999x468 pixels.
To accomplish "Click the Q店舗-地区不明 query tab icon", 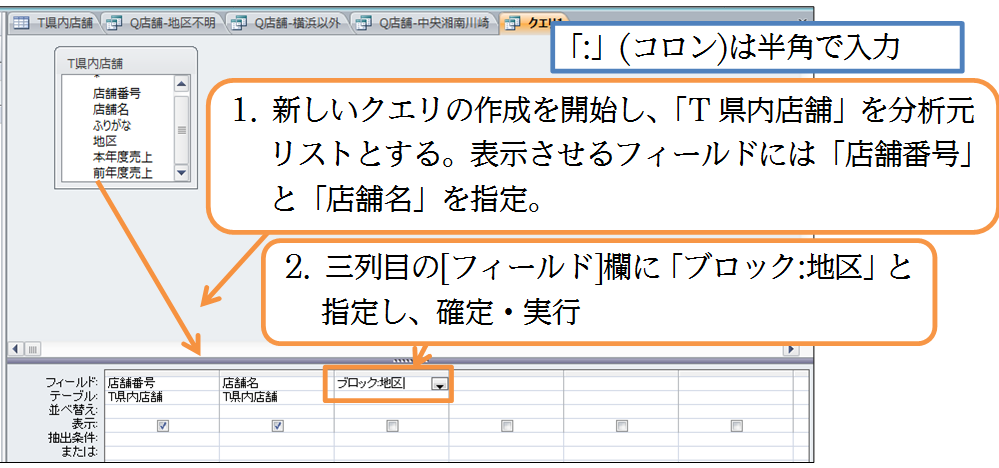I will click(x=115, y=20).
